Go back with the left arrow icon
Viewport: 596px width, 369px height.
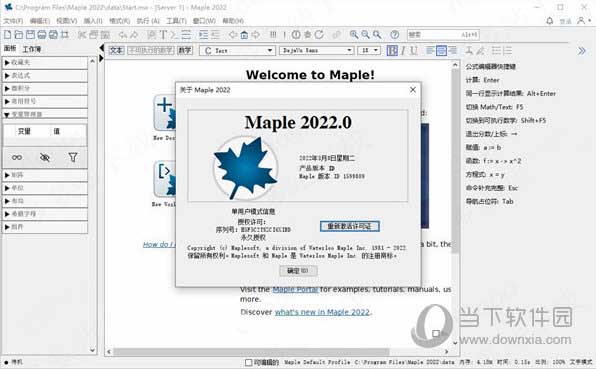tap(233, 35)
